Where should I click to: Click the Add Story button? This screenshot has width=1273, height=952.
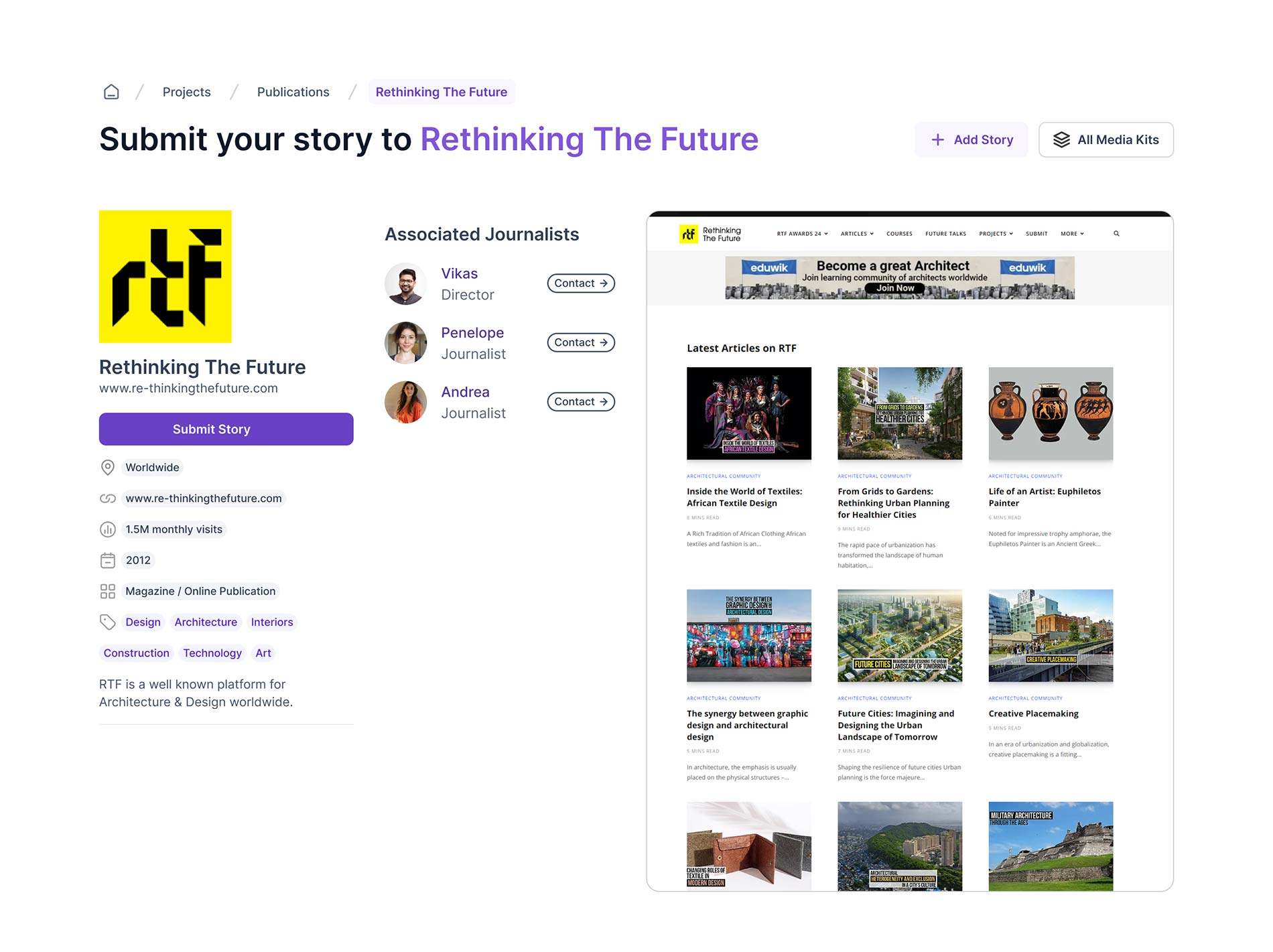pyautogui.click(x=971, y=140)
